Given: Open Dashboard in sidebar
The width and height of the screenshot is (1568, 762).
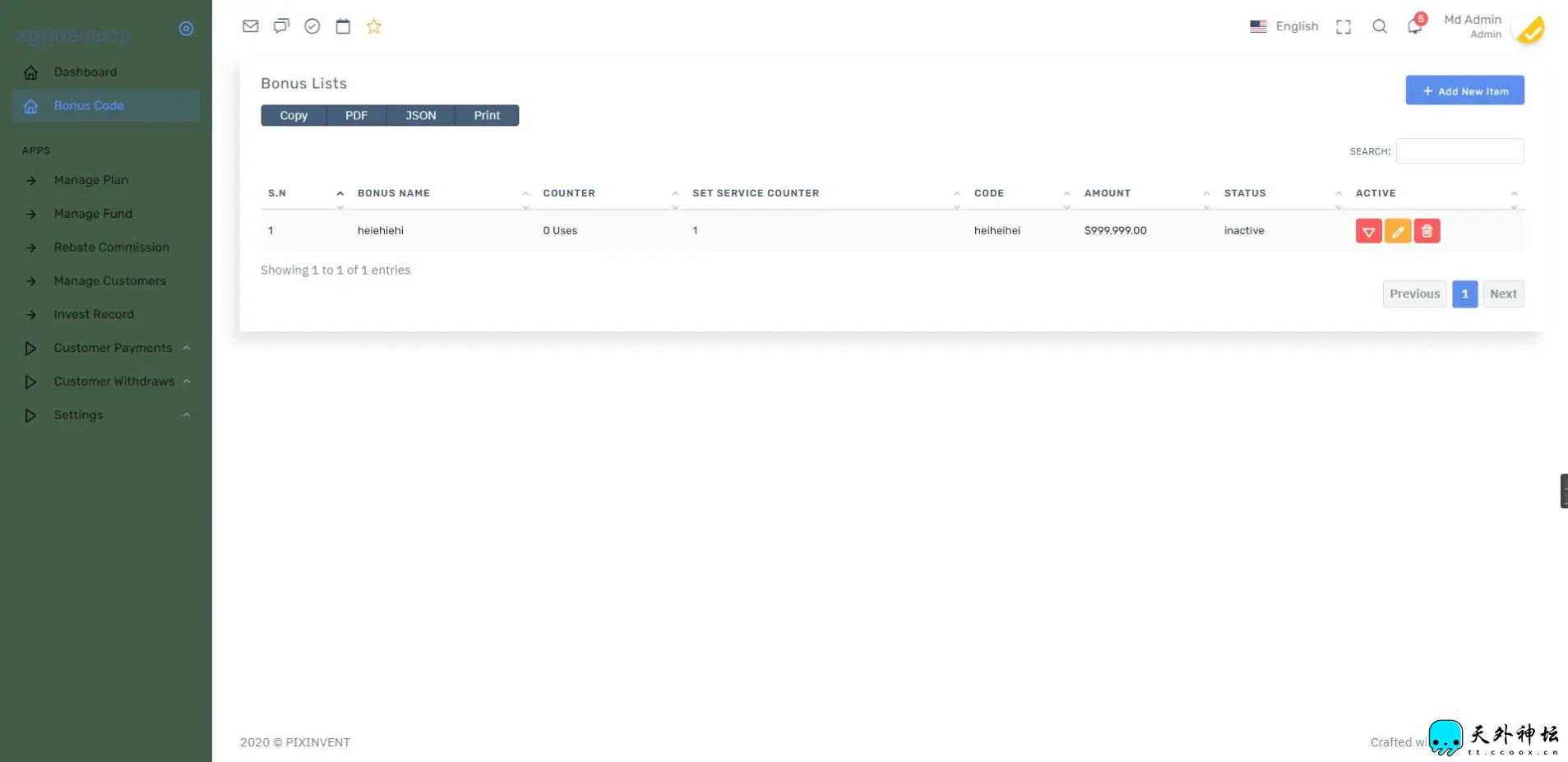Looking at the screenshot, I should coord(106,72).
